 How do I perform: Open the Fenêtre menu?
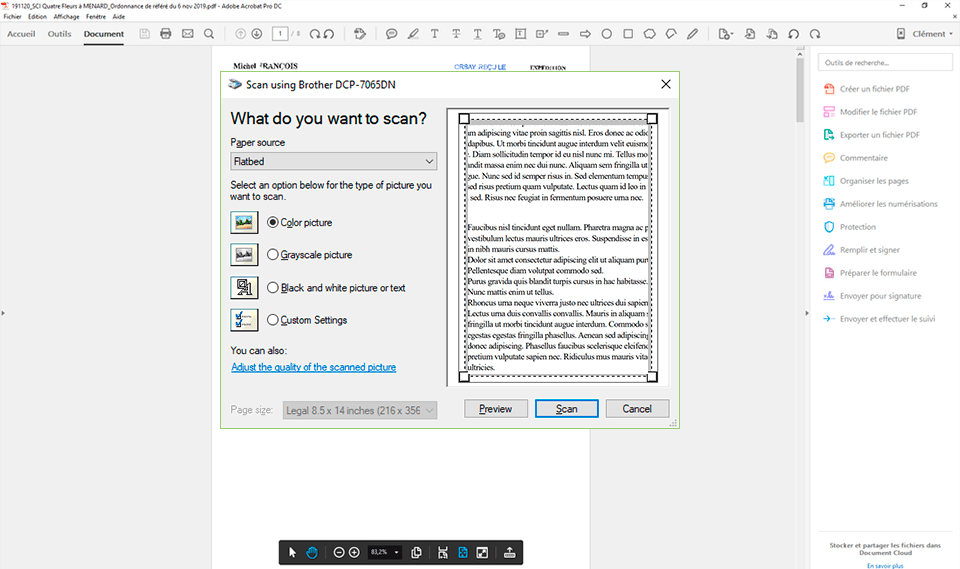tap(96, 17)
